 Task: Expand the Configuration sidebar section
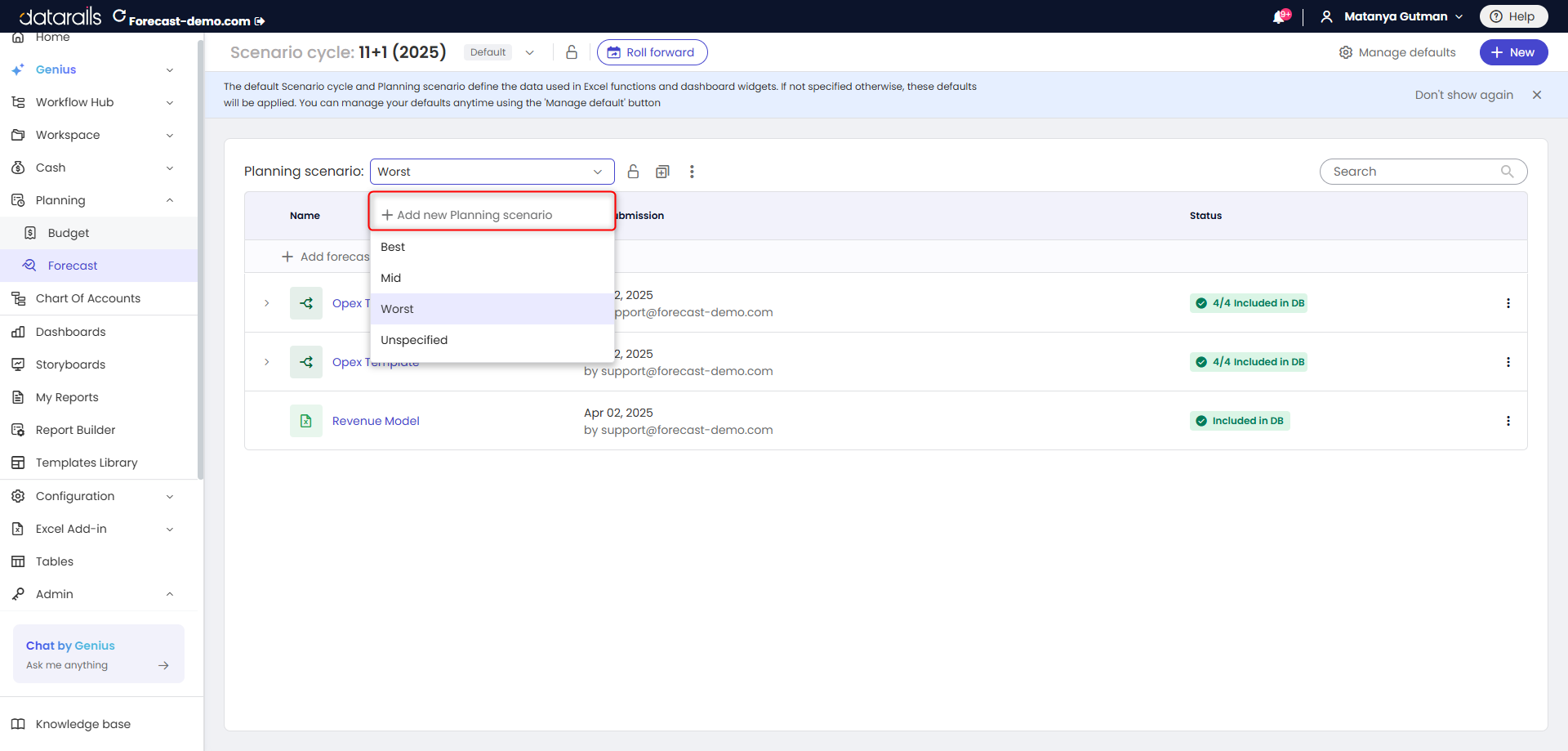[170, 497]
